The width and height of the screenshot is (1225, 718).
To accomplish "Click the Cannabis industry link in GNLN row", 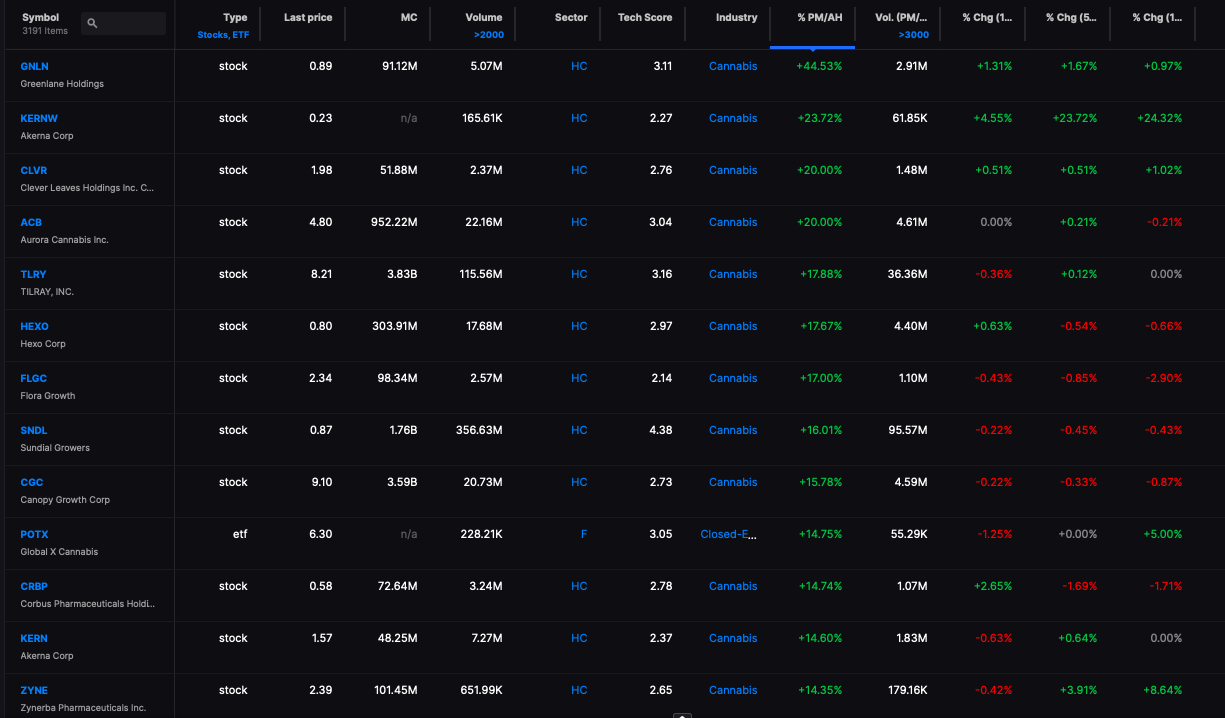I will coord(733,66).
